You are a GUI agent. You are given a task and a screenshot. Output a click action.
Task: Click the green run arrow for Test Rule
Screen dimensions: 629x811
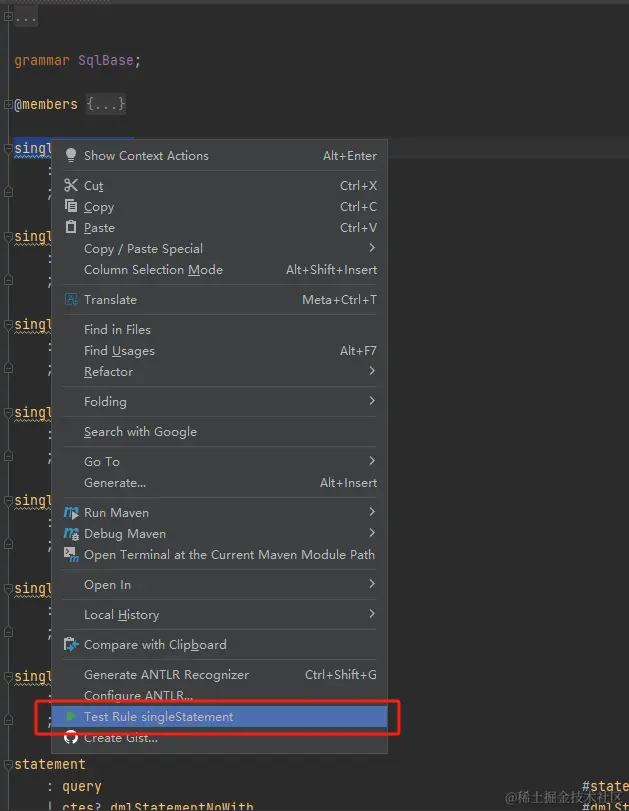(x=71, y=716)
